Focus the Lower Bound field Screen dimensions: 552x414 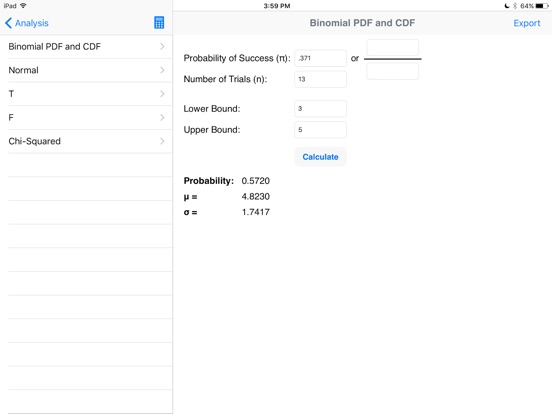(320, 109)
